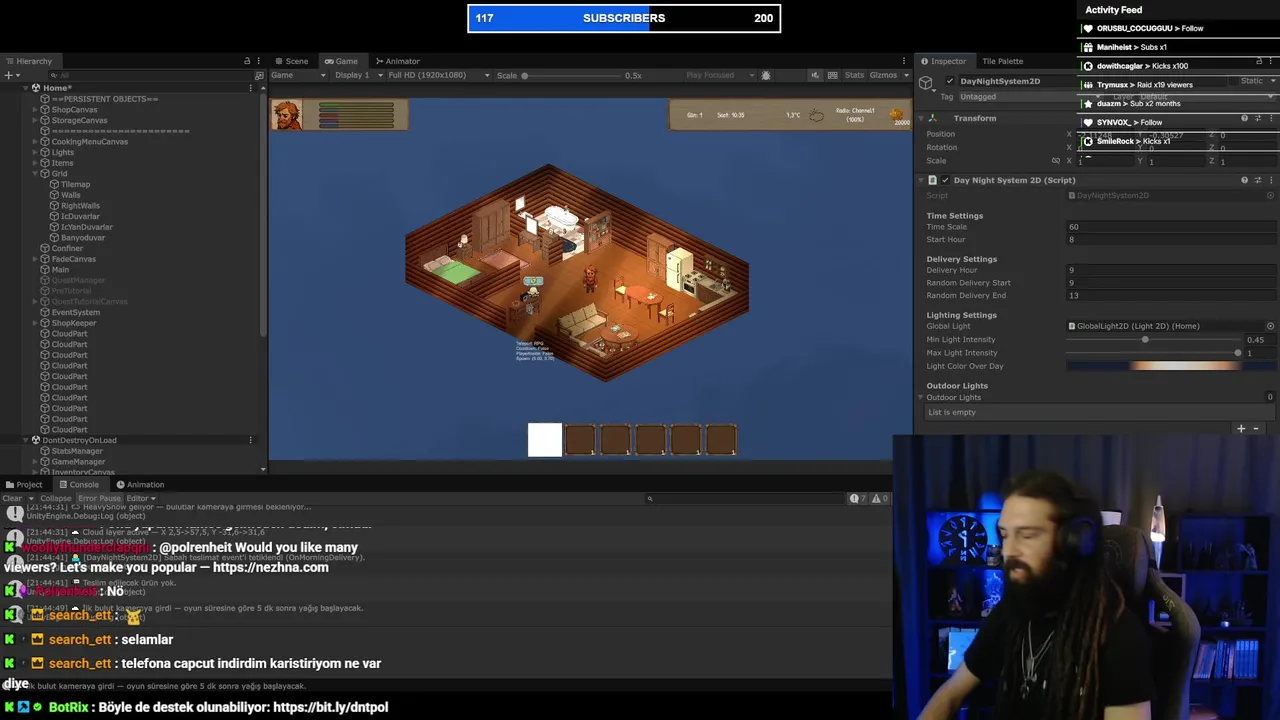Open help for Day Night System 2D component
Screen dimensions: 1280x720
[x=1245, y=180]
